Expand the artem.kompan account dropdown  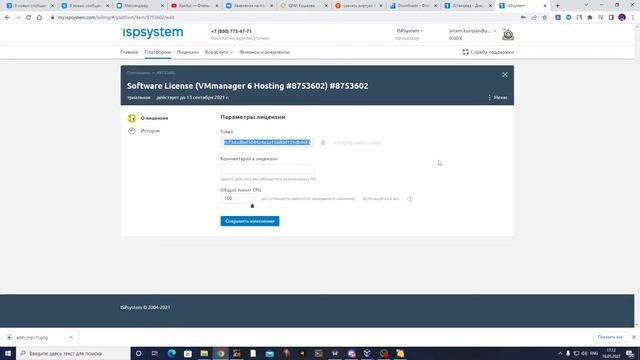coord(473,31)
